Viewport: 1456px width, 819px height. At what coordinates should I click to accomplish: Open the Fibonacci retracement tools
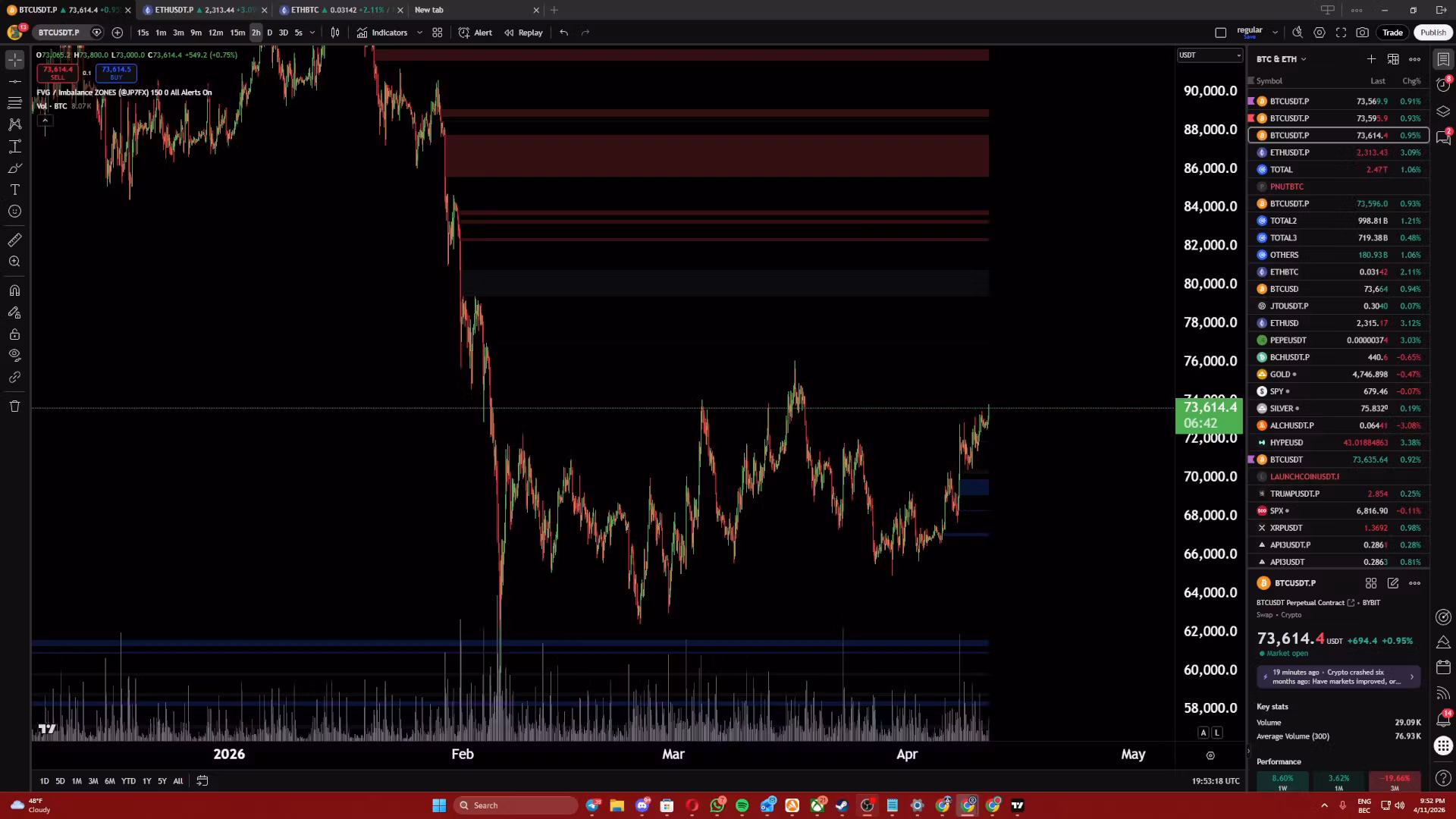point(14,102)
